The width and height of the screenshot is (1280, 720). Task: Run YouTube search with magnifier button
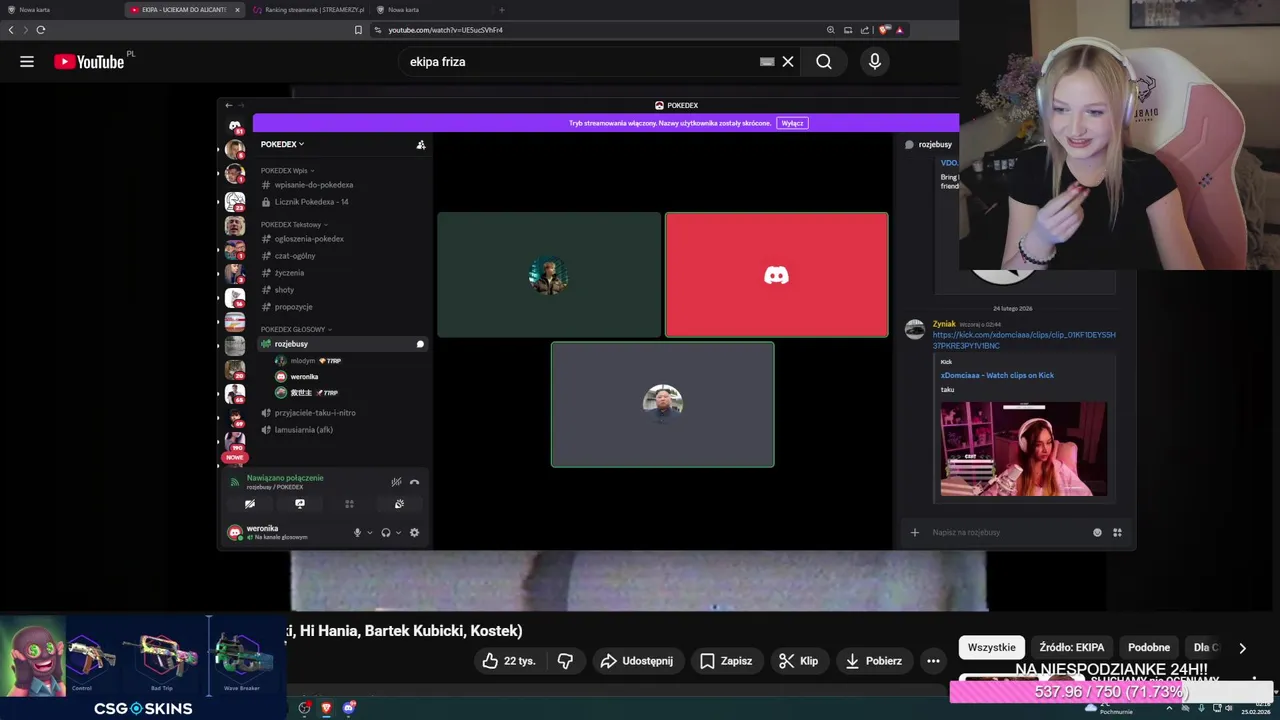coord(824,62)
